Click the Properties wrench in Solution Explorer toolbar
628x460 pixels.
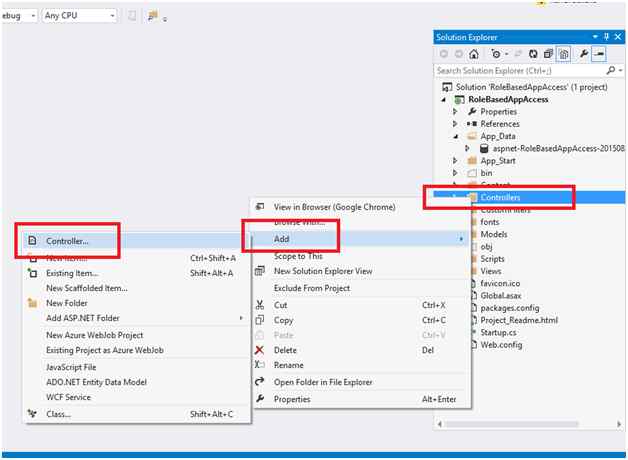point(584,54)
